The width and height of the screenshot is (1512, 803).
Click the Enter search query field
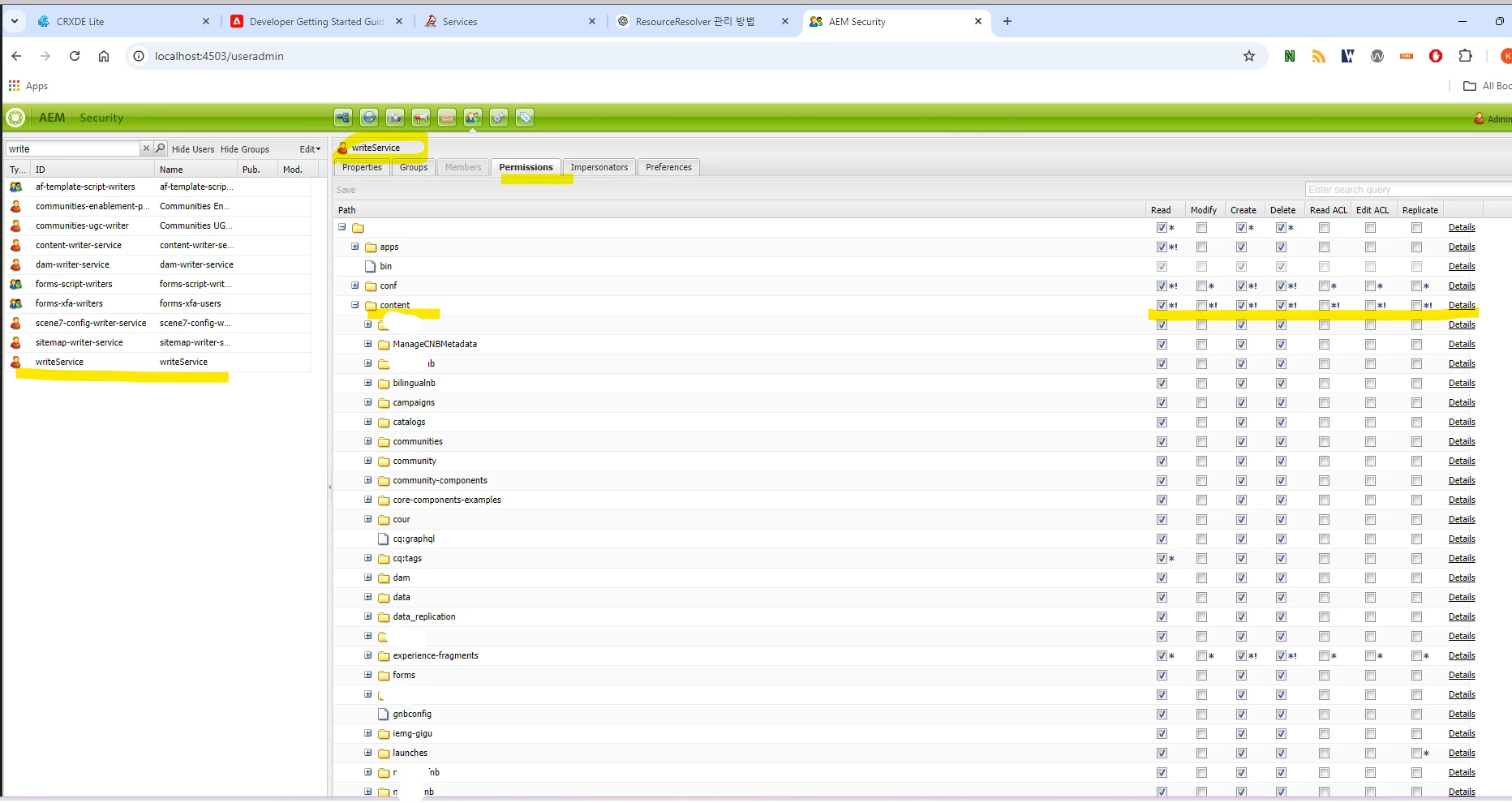tap(1408, 190)
